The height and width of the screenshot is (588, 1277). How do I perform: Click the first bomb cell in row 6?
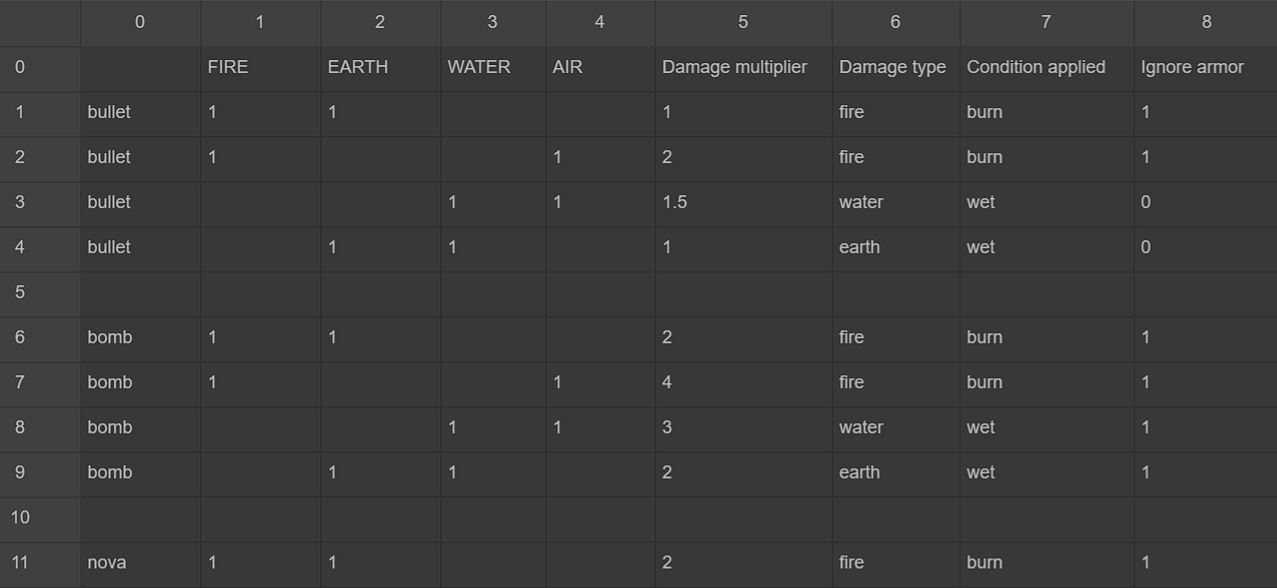140,337
